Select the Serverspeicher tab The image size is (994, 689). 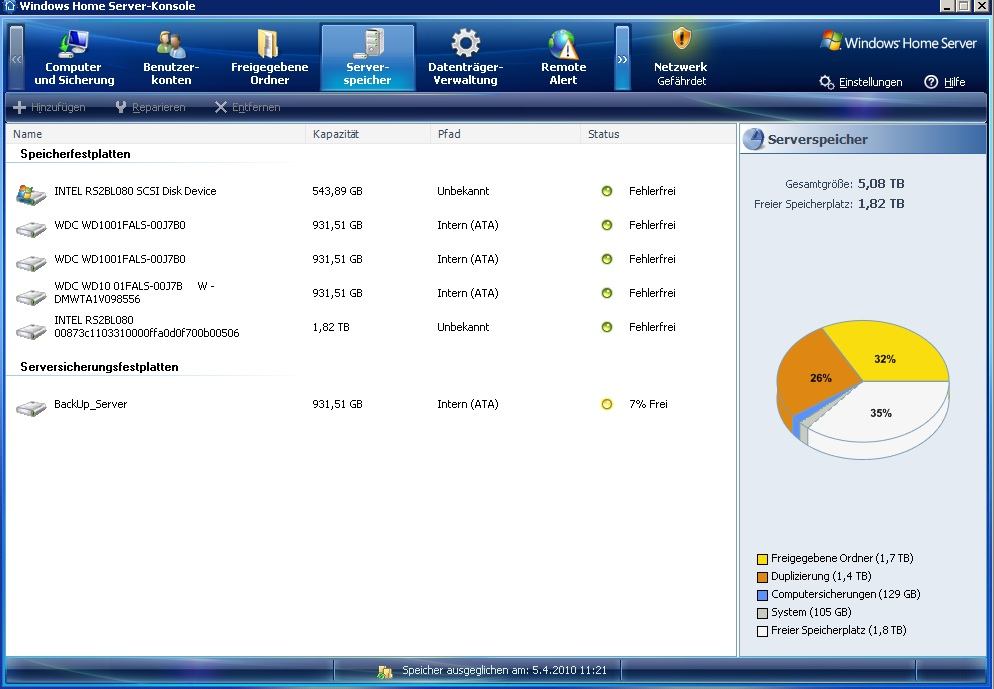click(368, 58)
